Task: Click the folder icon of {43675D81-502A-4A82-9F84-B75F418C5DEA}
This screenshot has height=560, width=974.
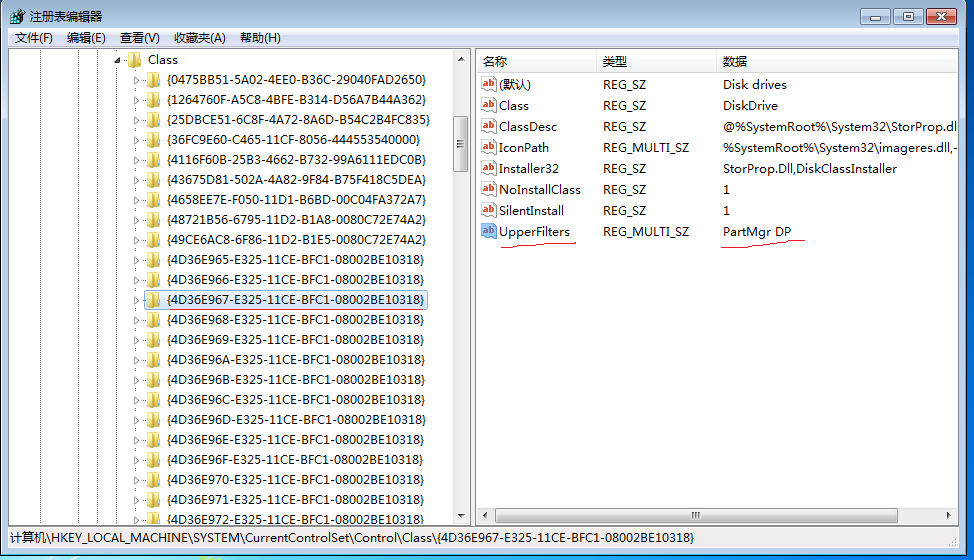Action: pyautogui.click(x=153, y=180)
